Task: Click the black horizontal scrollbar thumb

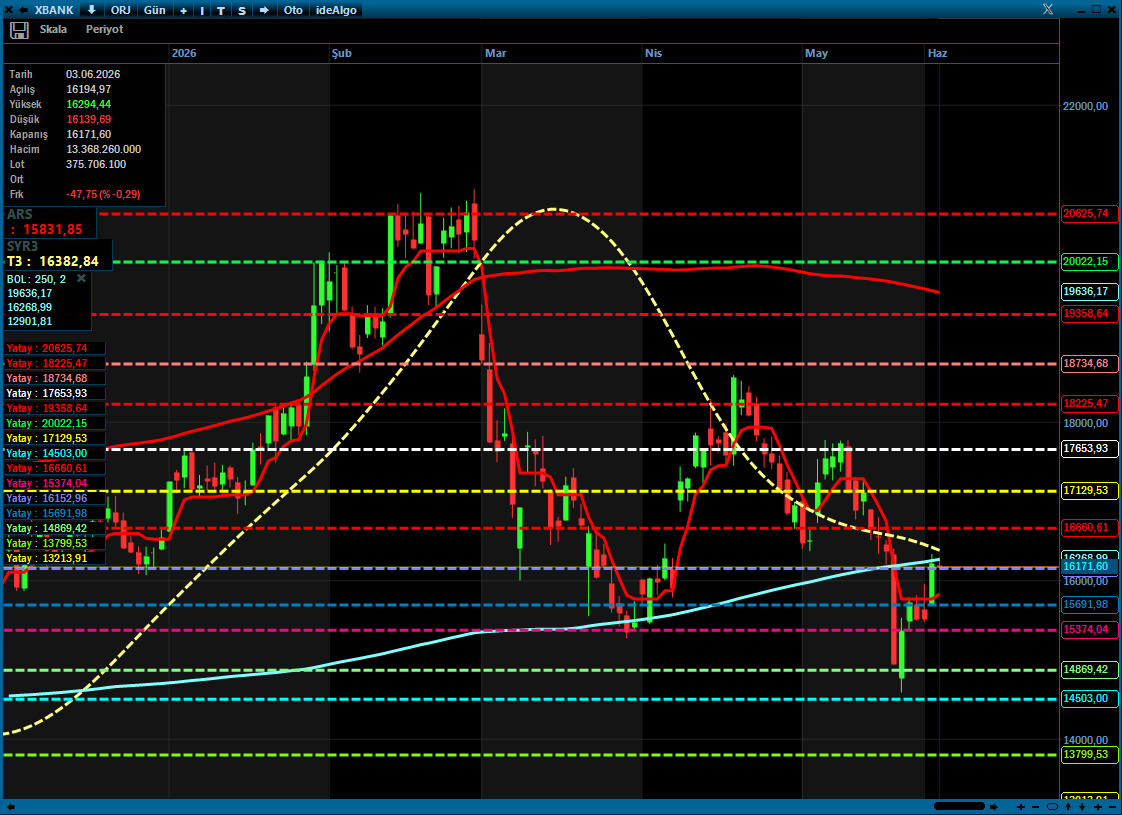Action: pos(960,806)
